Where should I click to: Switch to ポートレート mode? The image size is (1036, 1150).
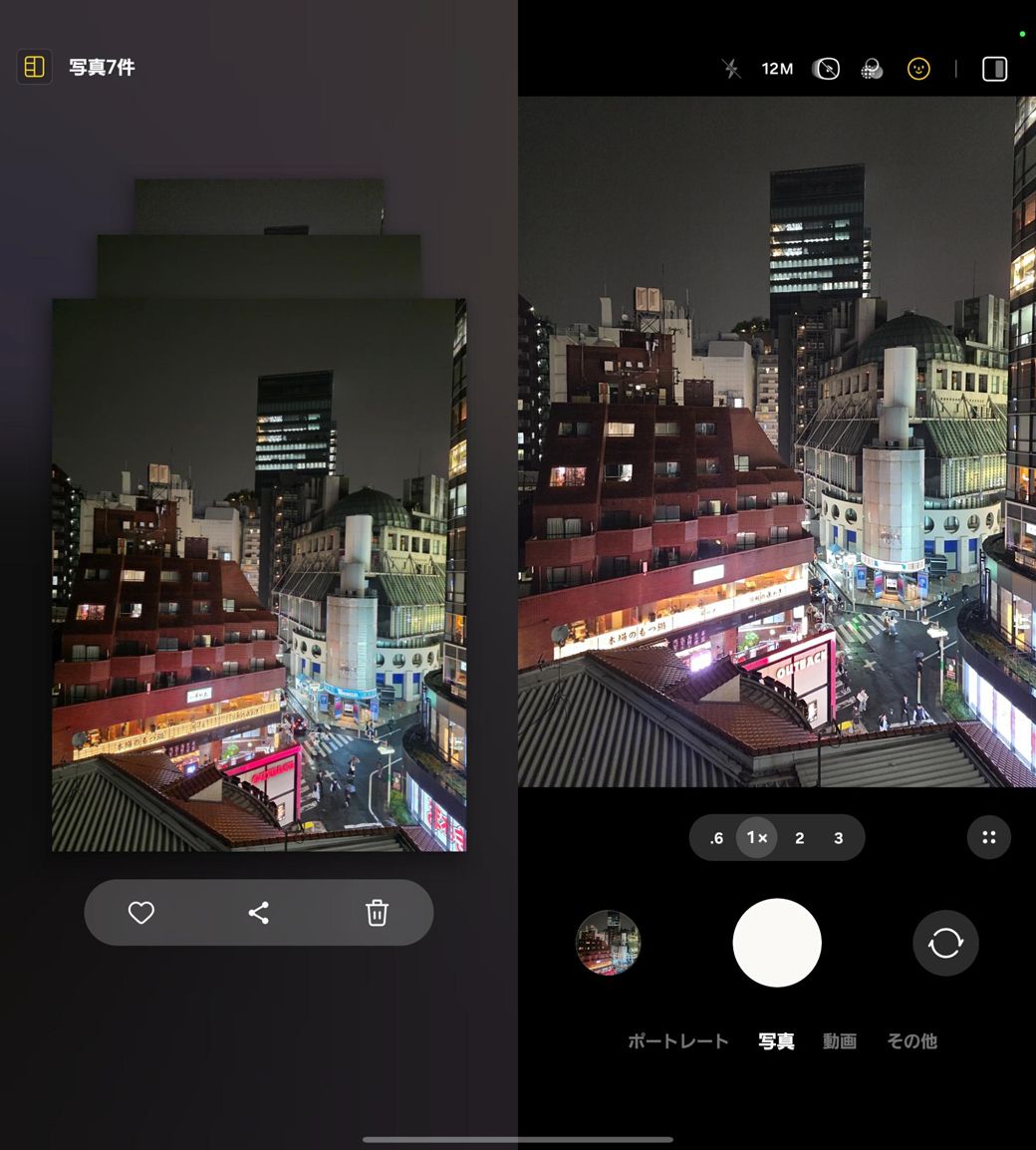677,1041
